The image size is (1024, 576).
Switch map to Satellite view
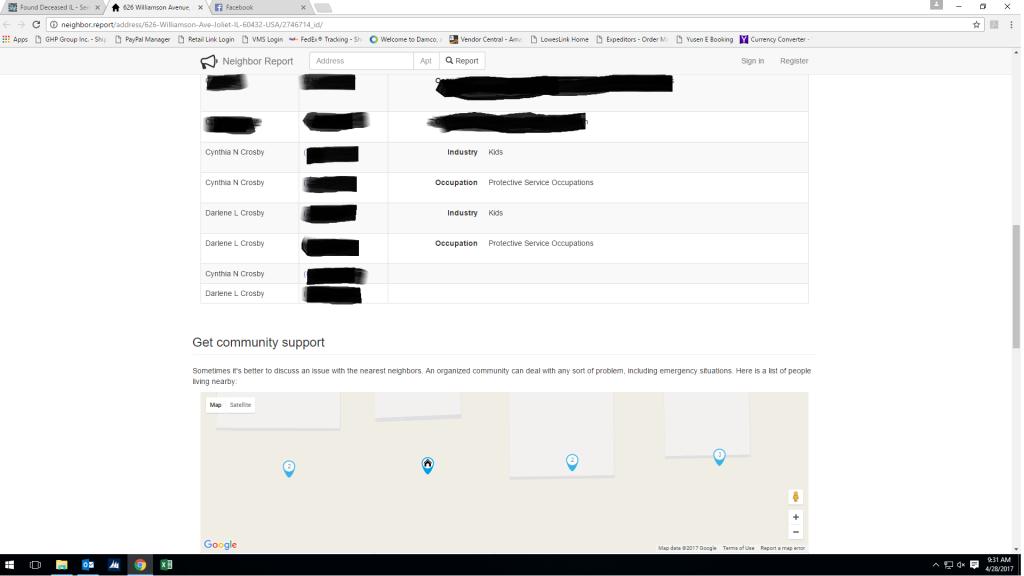[240, 405]
